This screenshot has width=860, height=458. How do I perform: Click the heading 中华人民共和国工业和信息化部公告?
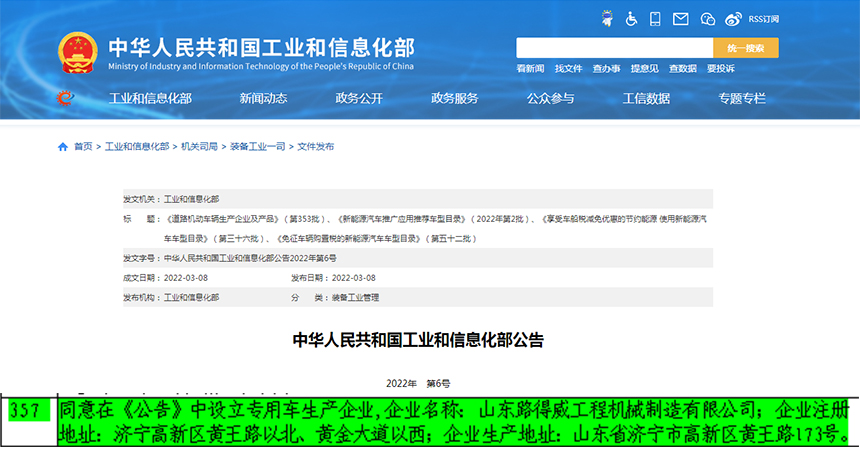[x=418, y=340]
